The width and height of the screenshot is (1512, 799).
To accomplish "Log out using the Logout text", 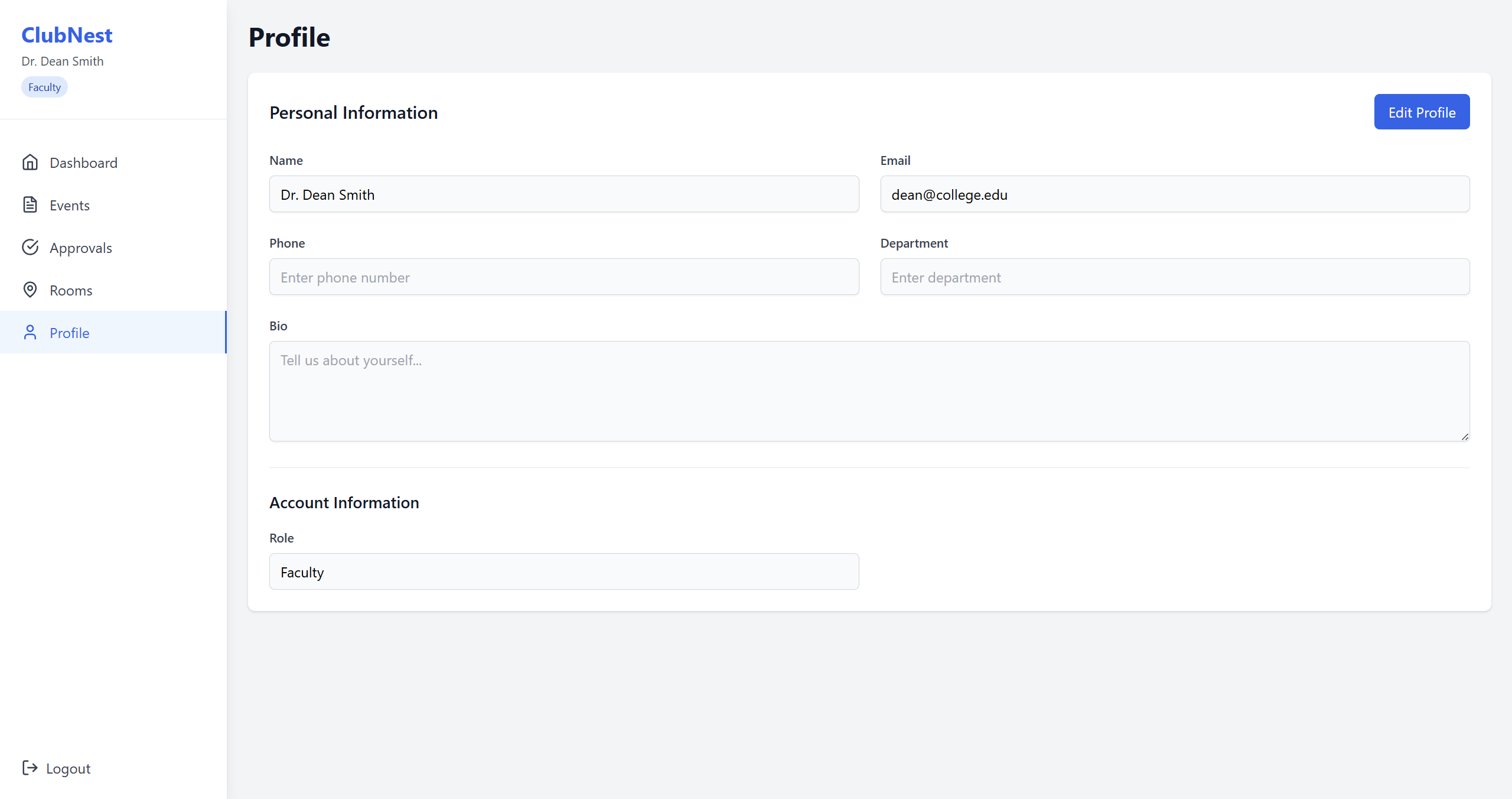I will coord(69,769).
